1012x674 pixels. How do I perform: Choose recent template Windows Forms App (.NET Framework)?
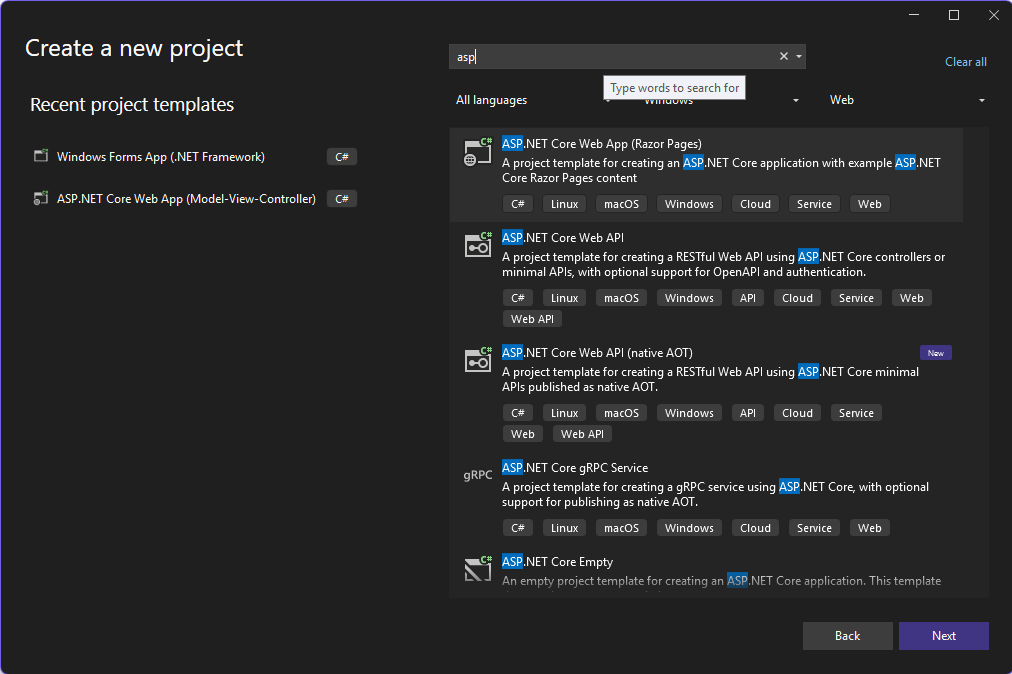(x=161, y=157)
